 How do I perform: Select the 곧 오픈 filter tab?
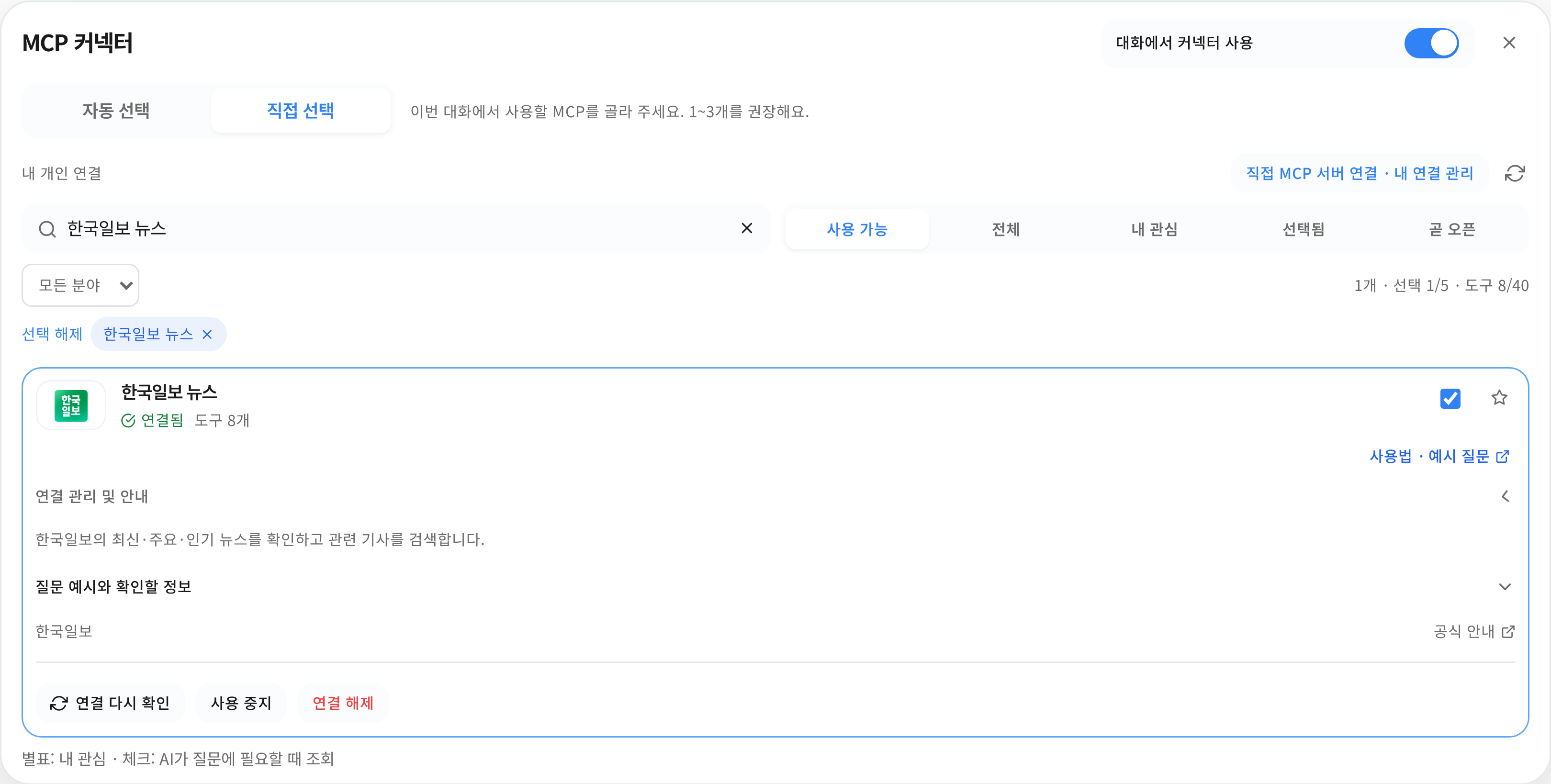(1451, 229)
